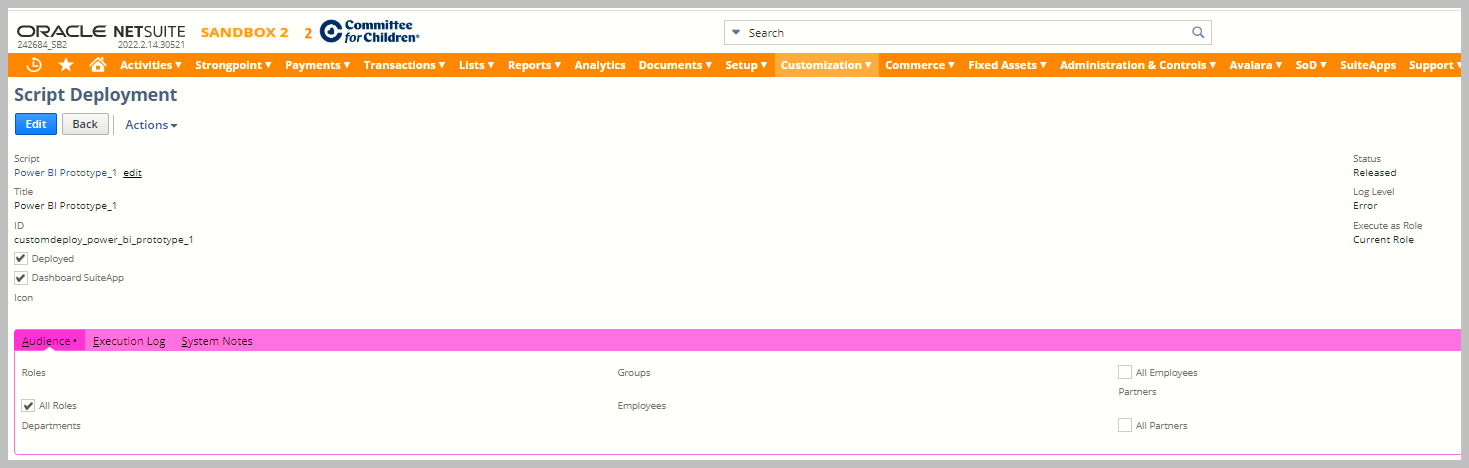Image resolution: width=1469 pixels, height=468 pixels.
Task: Open the Recent Records clock icon
Action: coord(34,65)
